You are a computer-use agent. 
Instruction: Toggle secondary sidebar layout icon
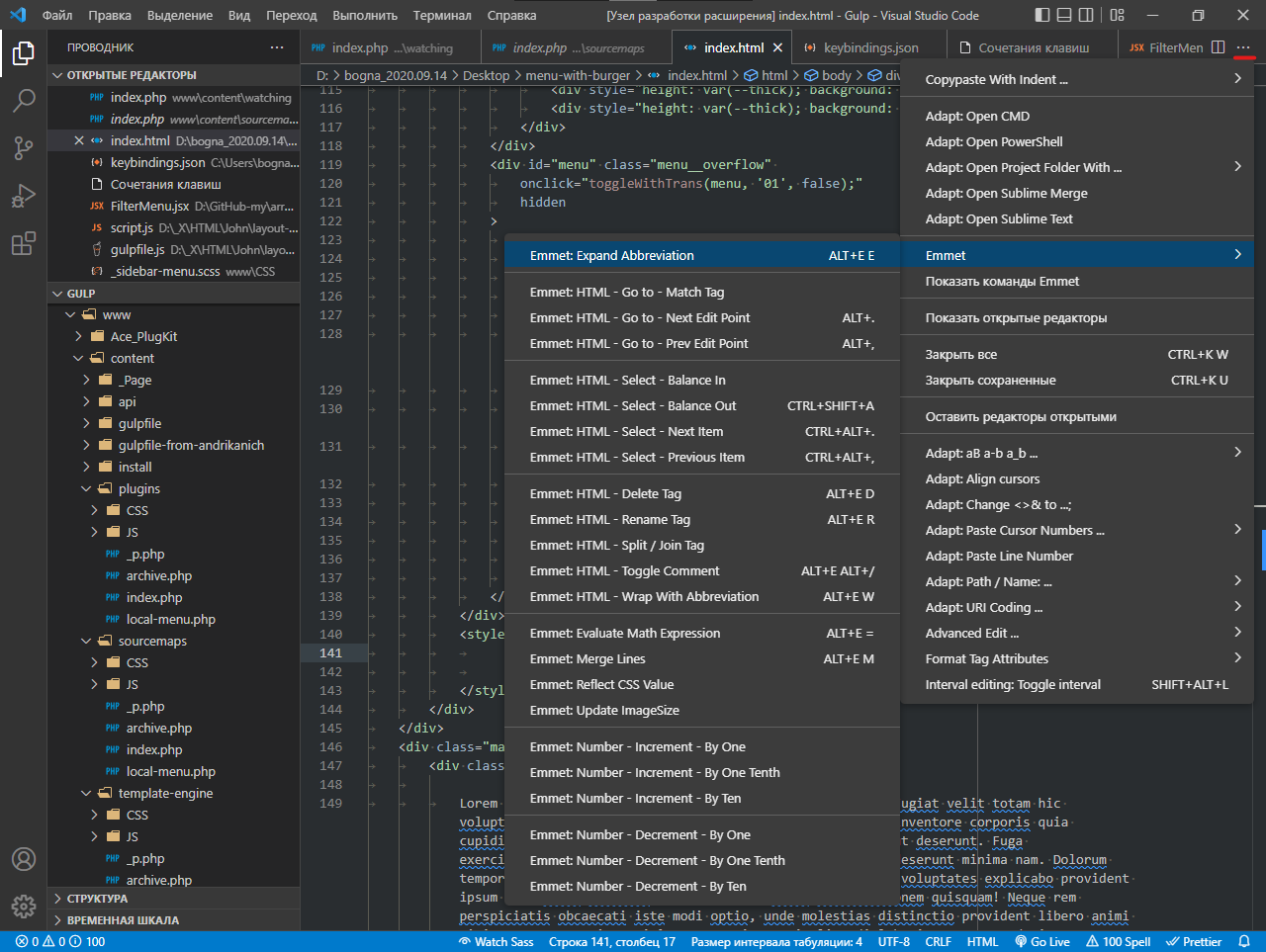pyautogui.click(x=1086, y=15)
